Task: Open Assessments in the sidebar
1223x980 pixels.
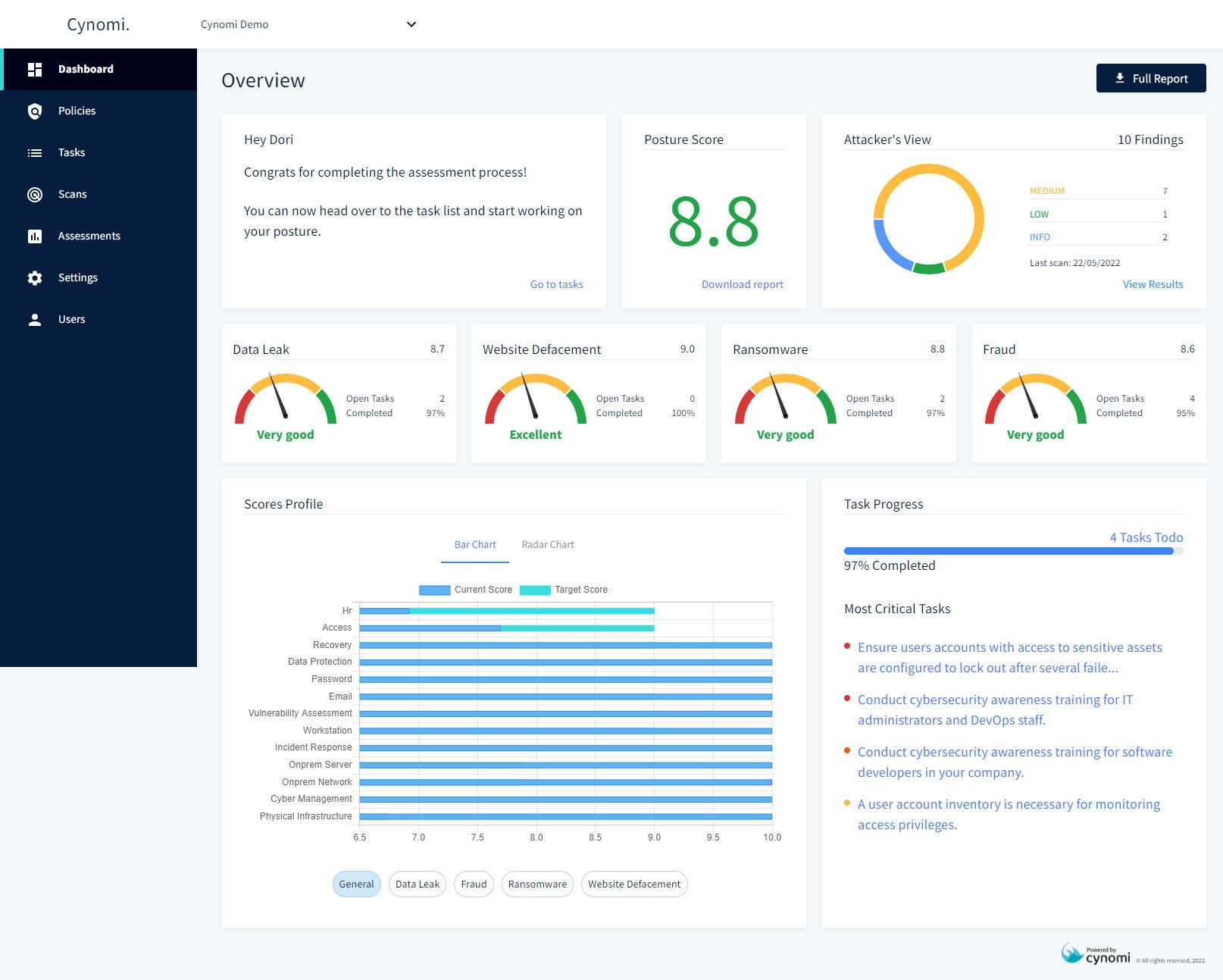Action: point(99,236)
